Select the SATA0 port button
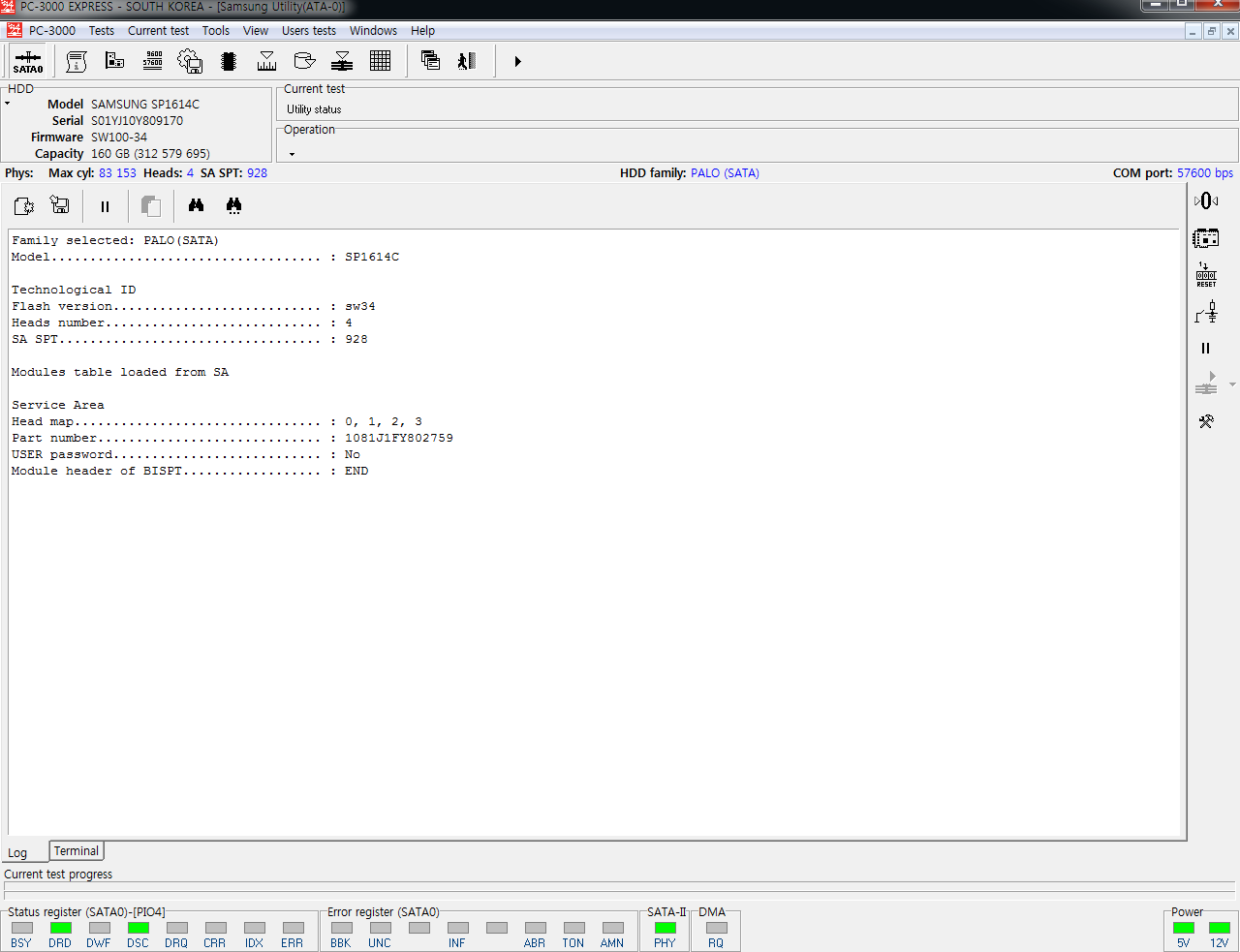Screen dimensions: 1240x952 (x=28, y=62)
